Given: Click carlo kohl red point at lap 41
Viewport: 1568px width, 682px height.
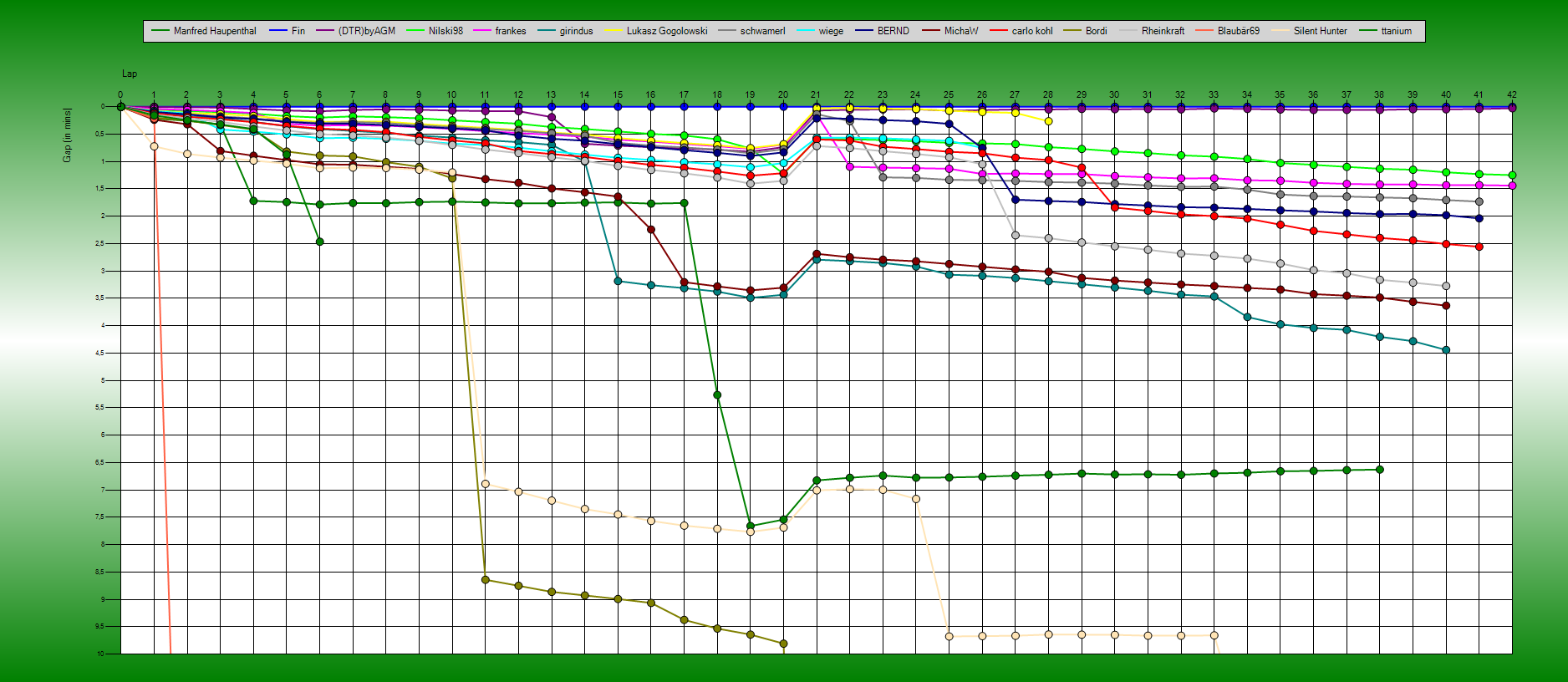Looking at the screenshot, I should 1479,247.
